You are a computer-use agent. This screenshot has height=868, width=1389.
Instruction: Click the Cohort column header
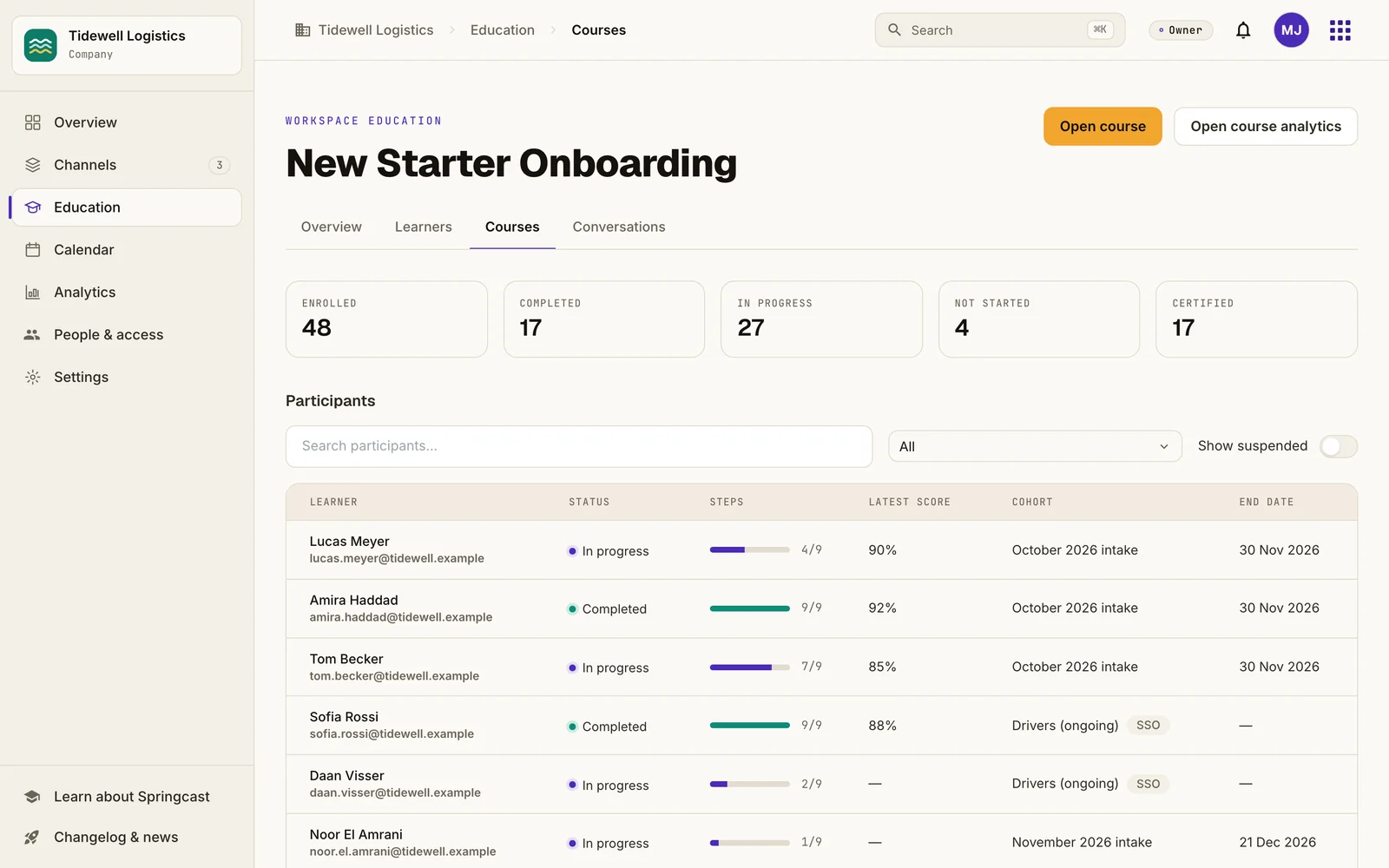pyautogui.click(x=1031, y=503)
